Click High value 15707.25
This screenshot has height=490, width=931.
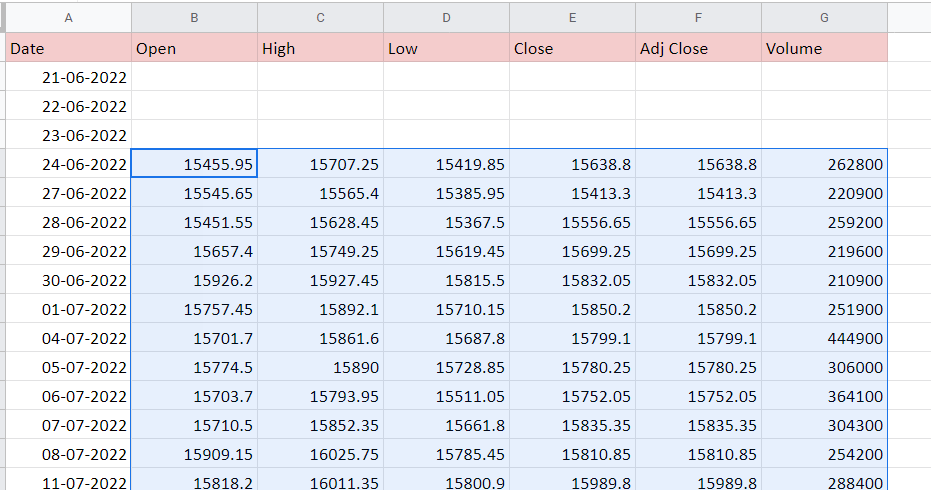pyautogui.click(x=321, y=164)
